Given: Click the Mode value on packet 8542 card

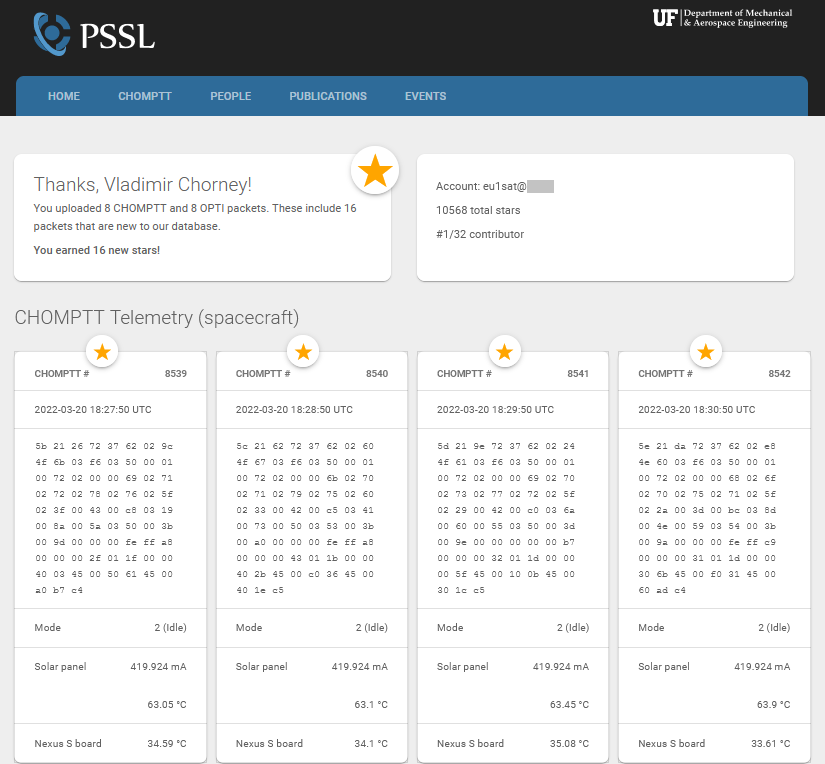Looking at the screenshot, I should coord(774,628).
